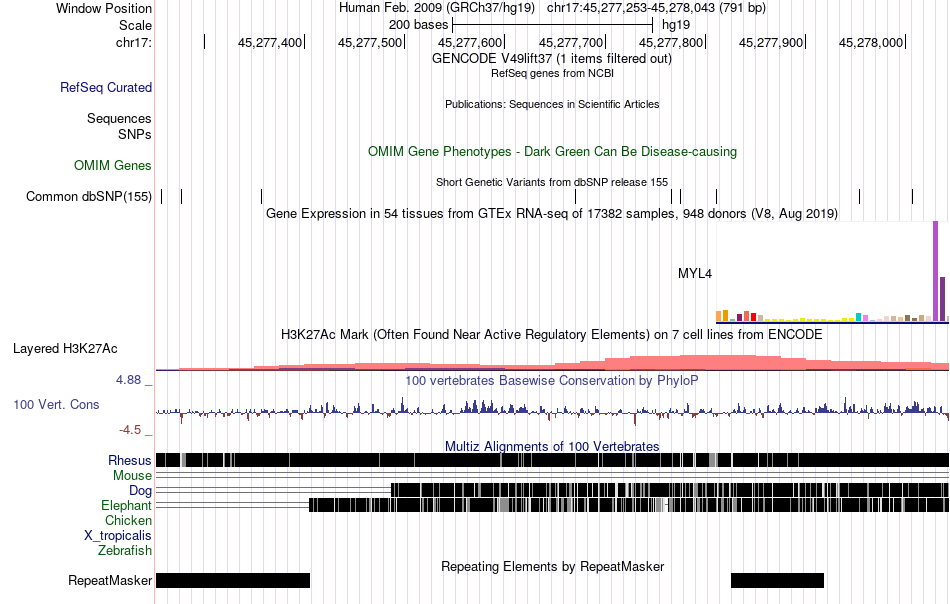Click the cyan bar in MYL4 expression chart
This screenshot has width=950, height=604.
tap(859, 317)
